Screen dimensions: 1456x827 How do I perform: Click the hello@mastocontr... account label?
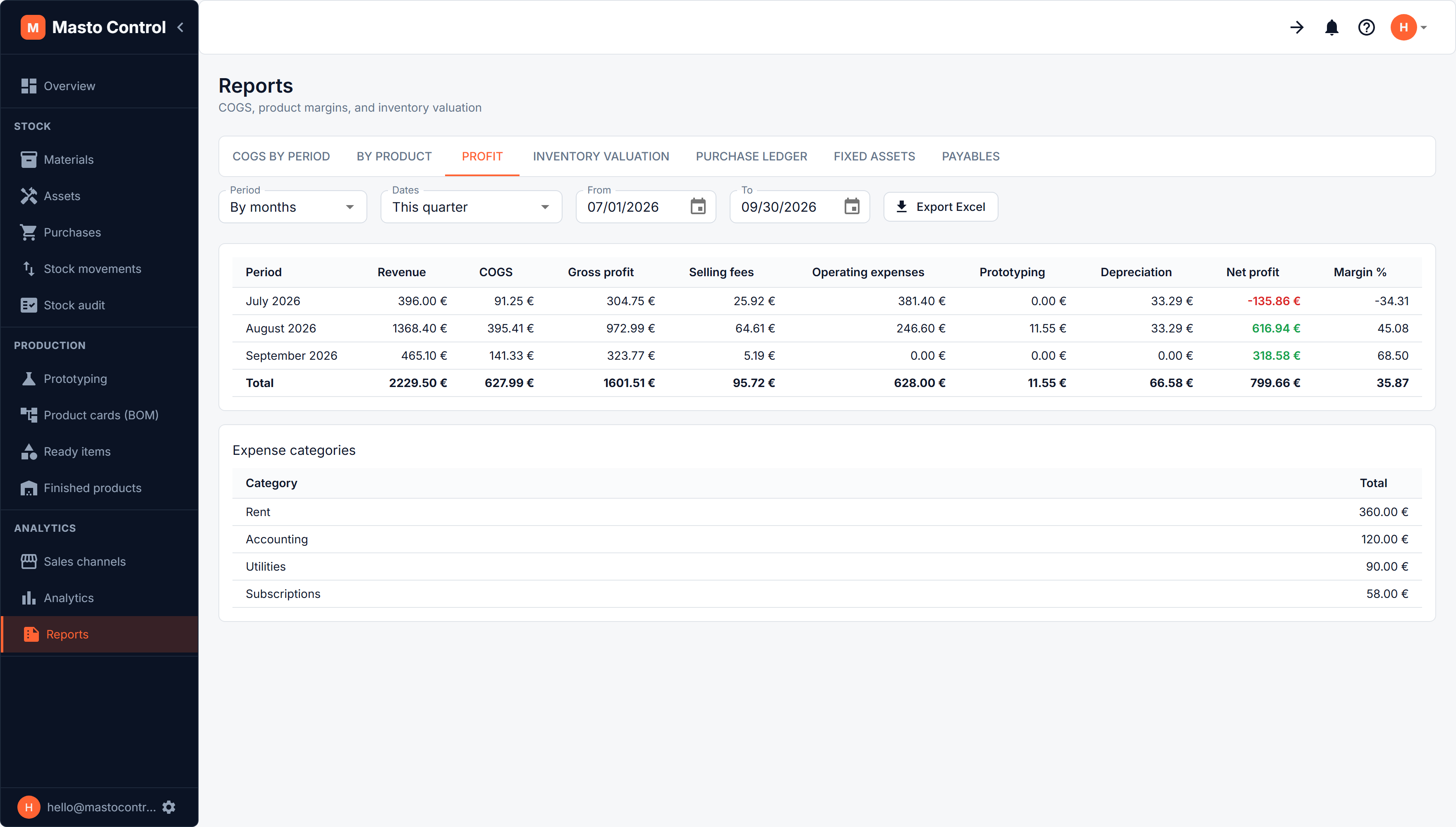(x=101, y=807)
